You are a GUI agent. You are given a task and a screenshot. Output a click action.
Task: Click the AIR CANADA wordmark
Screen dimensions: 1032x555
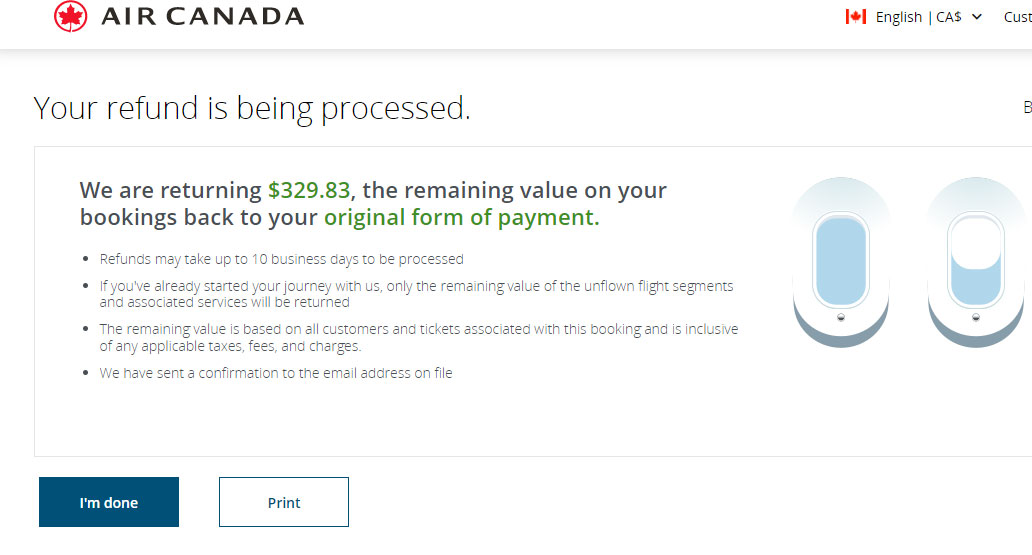pos(203,16)
